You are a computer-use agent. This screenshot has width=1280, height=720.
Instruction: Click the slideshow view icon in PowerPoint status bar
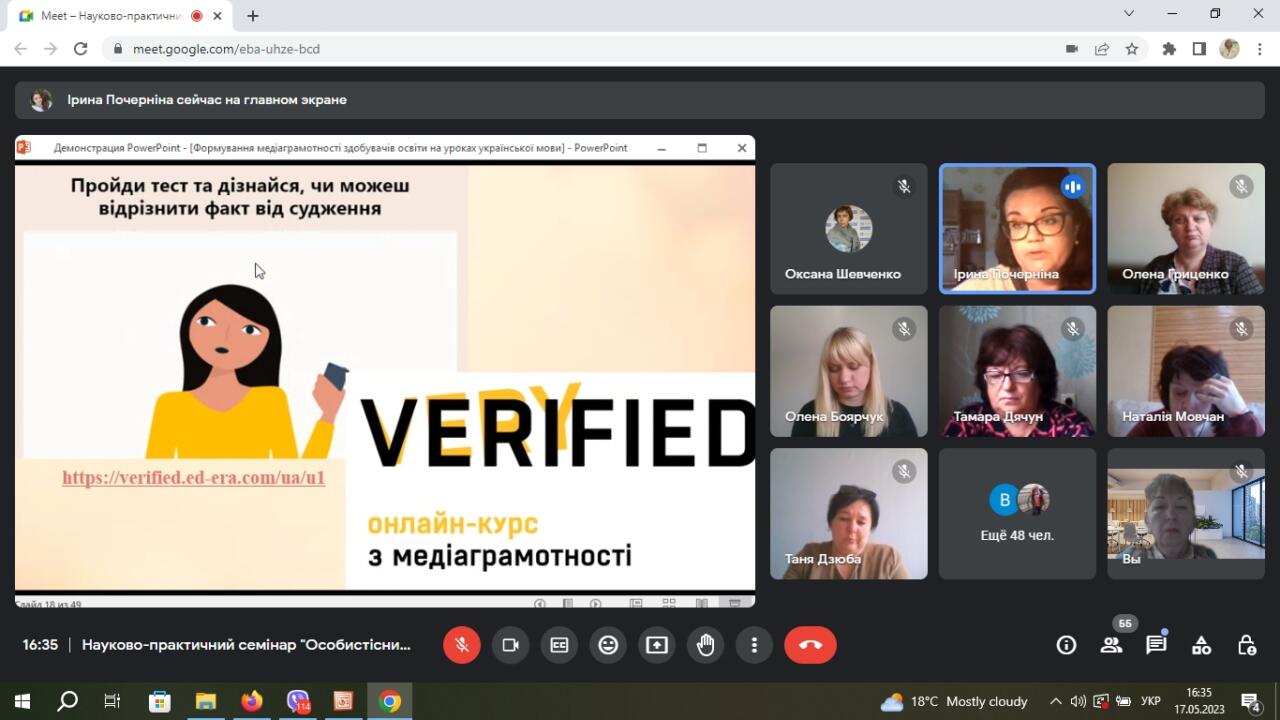pyautogui.click(x=735, y=603)
